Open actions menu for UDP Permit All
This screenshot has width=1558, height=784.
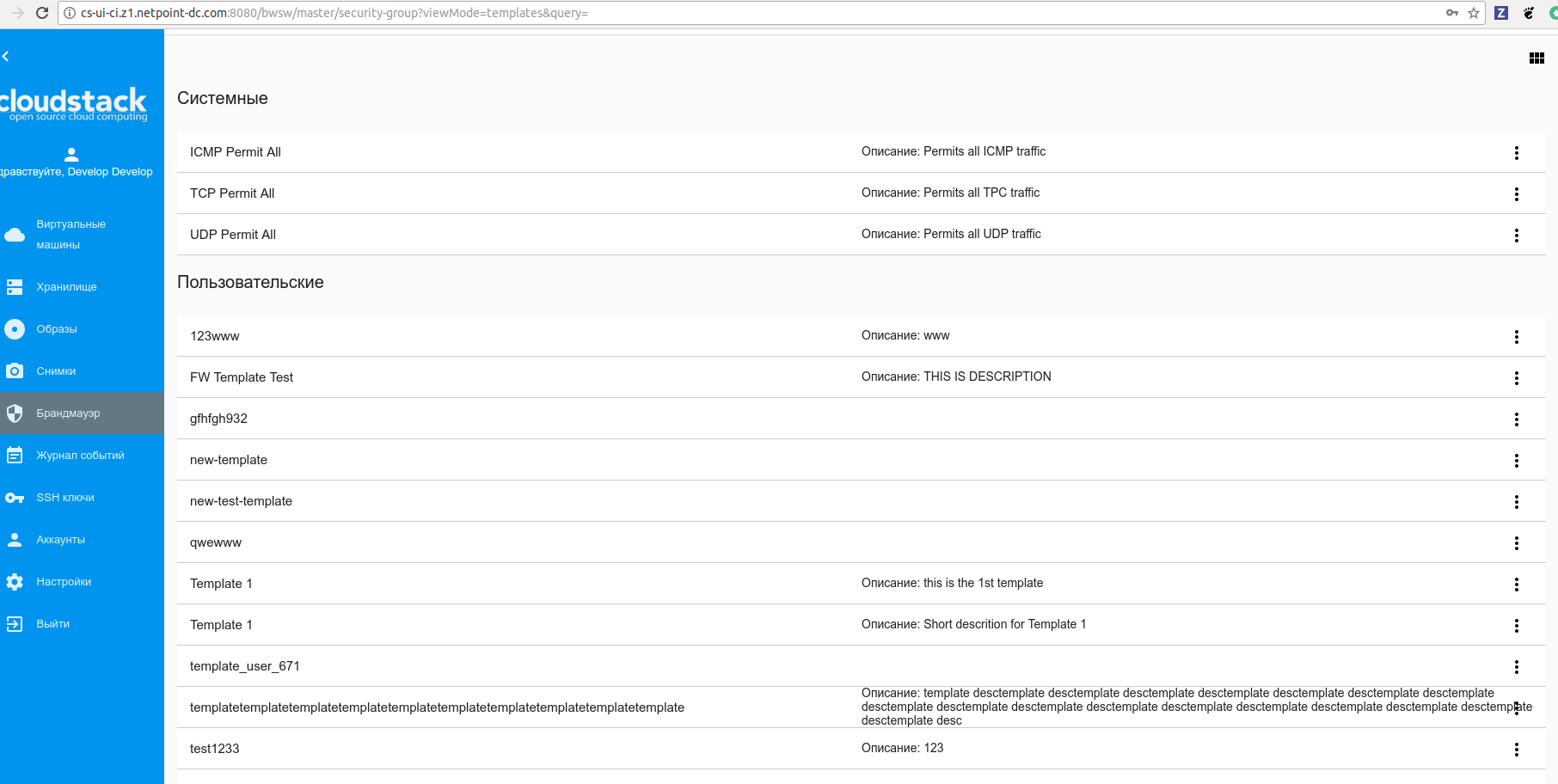coord(1516,235)
